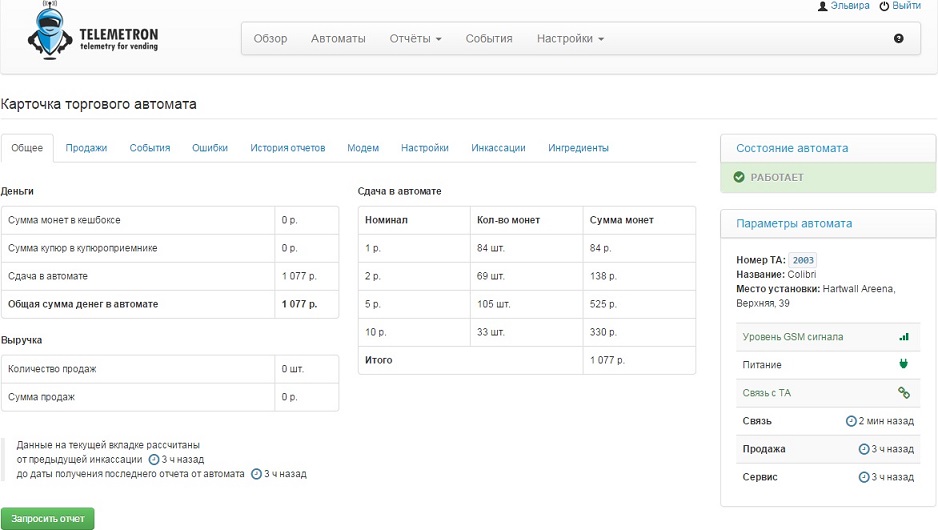
Task: Switch to the История отчетов tab
Action: click(288, 148)
